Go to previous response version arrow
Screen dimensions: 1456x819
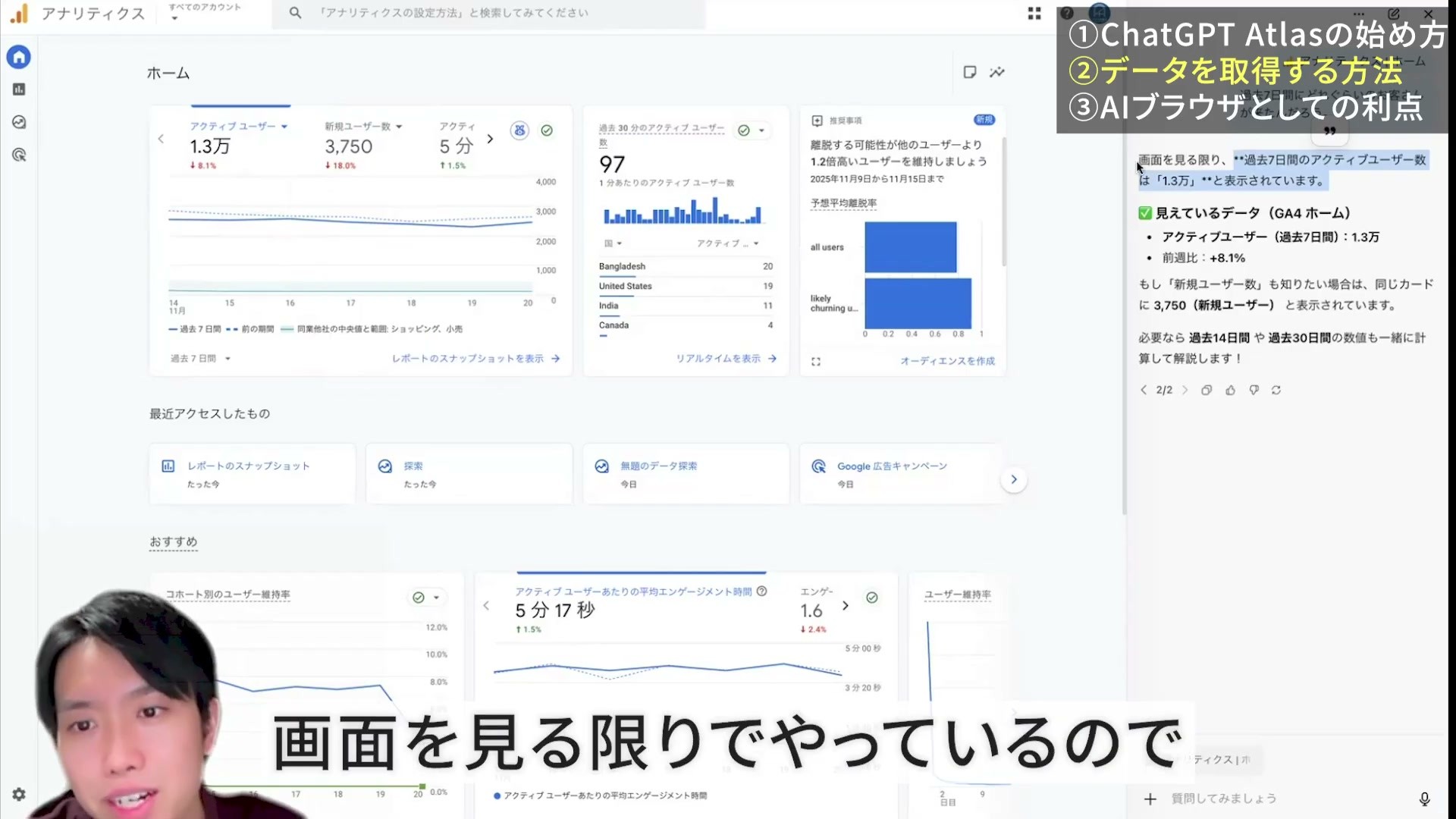click(x=1144, y=390)
